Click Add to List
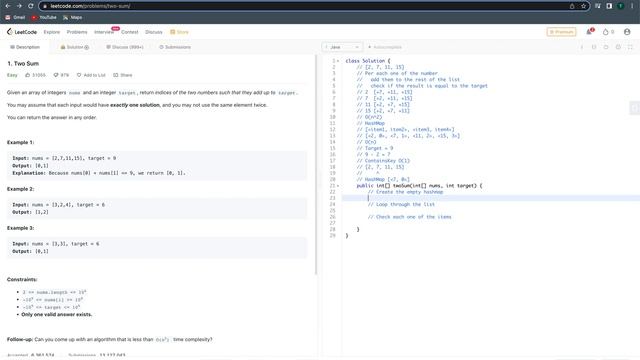The image size is (640, 360). 91,75
